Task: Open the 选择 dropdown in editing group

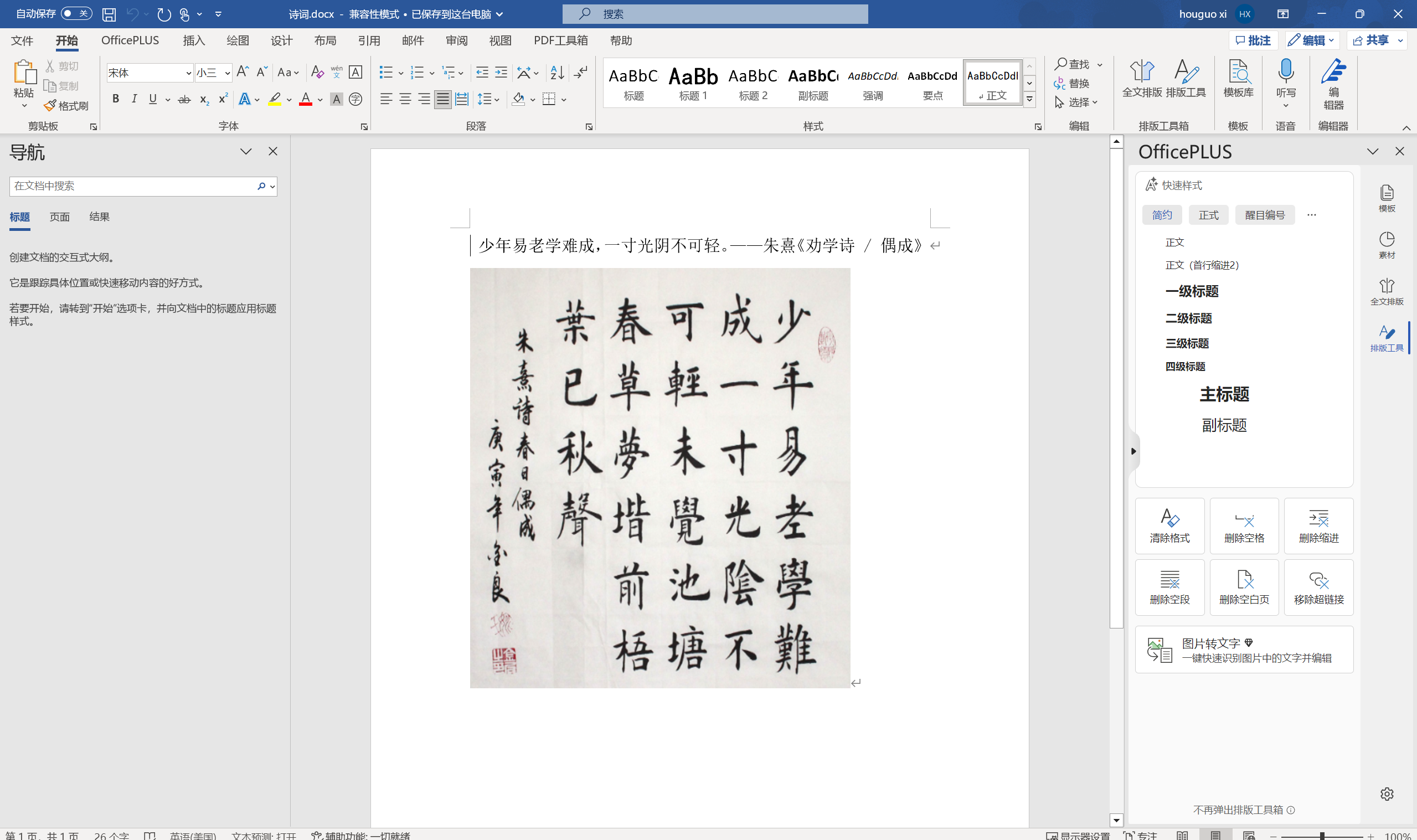Action: [x=1076, y=102]
